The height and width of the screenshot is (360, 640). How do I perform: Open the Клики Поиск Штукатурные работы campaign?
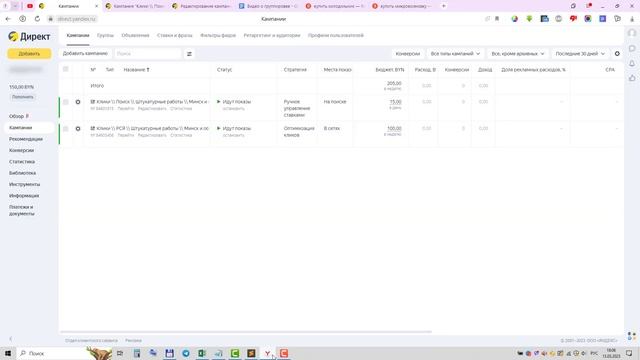tap(152, 102)
